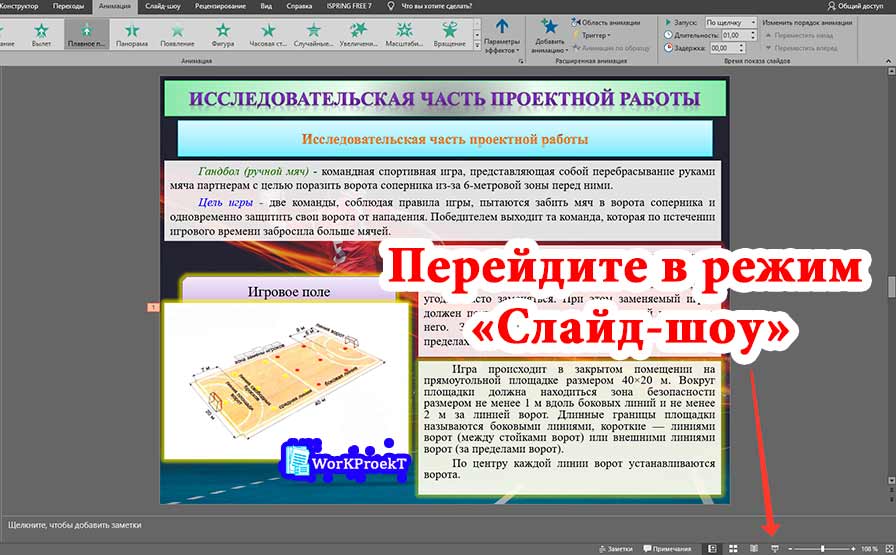Click the Общий доступ button
The image size is (896, 555).
click(x=855, y=6)
